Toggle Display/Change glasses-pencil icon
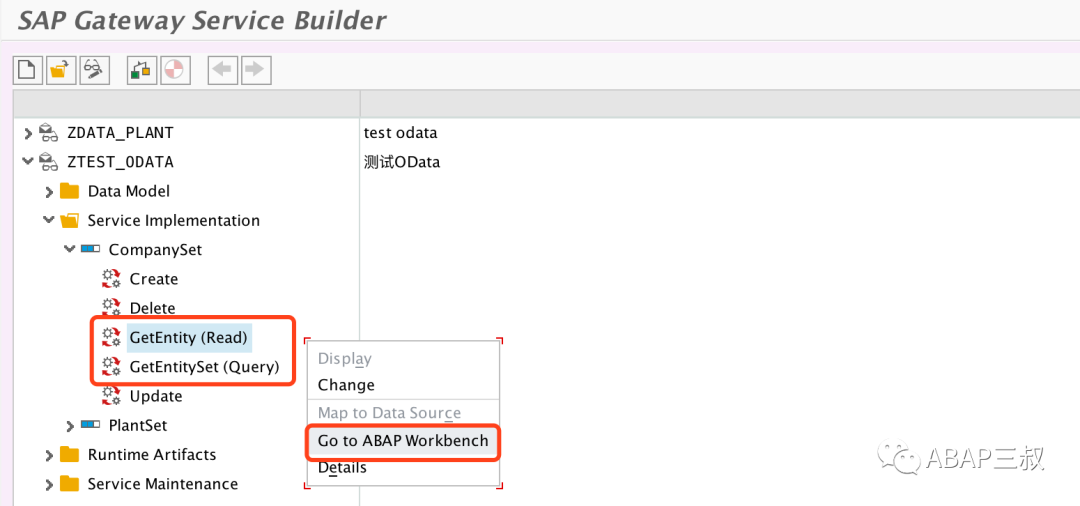This screenshot has height=506, width=1080. coord(95,70)
